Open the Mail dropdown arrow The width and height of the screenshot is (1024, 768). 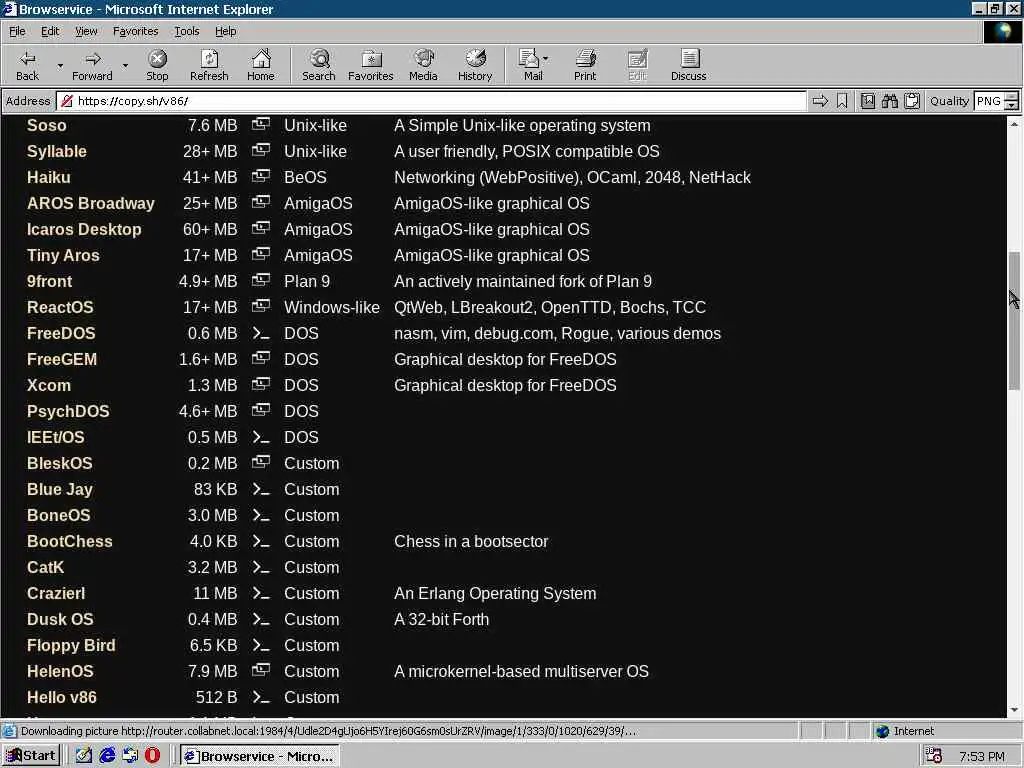pyautogui.click(x=546, y=59)
